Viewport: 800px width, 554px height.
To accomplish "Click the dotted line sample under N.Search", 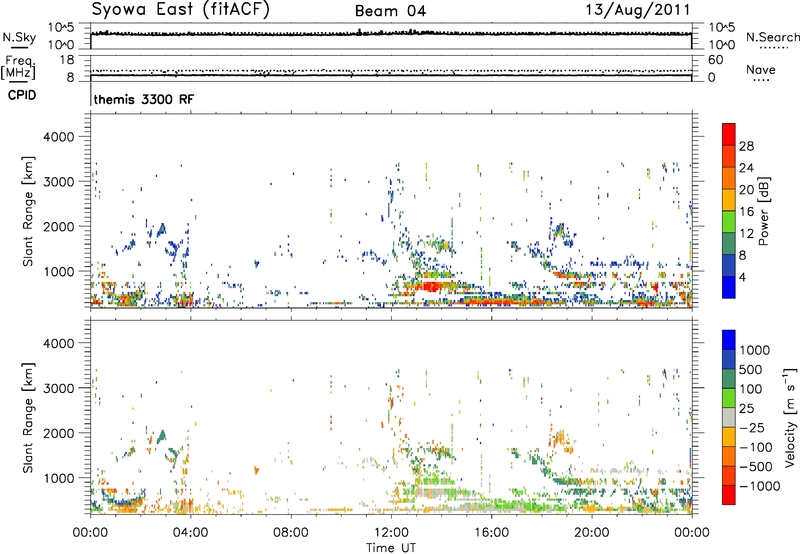I will coord(773,48).
